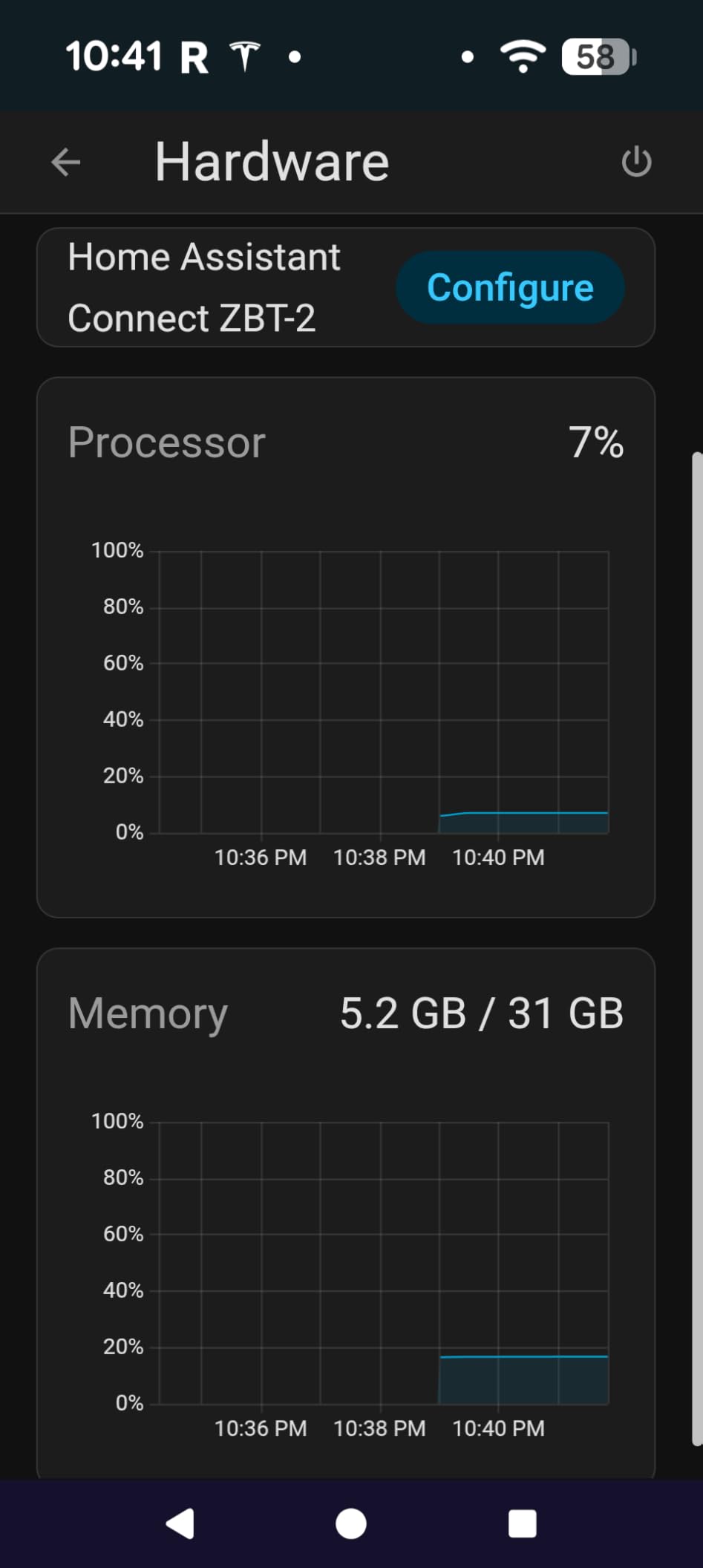Click the Memory chart filled area
The height and width of the screenshot is (1568, 703).
[523, 1381]
